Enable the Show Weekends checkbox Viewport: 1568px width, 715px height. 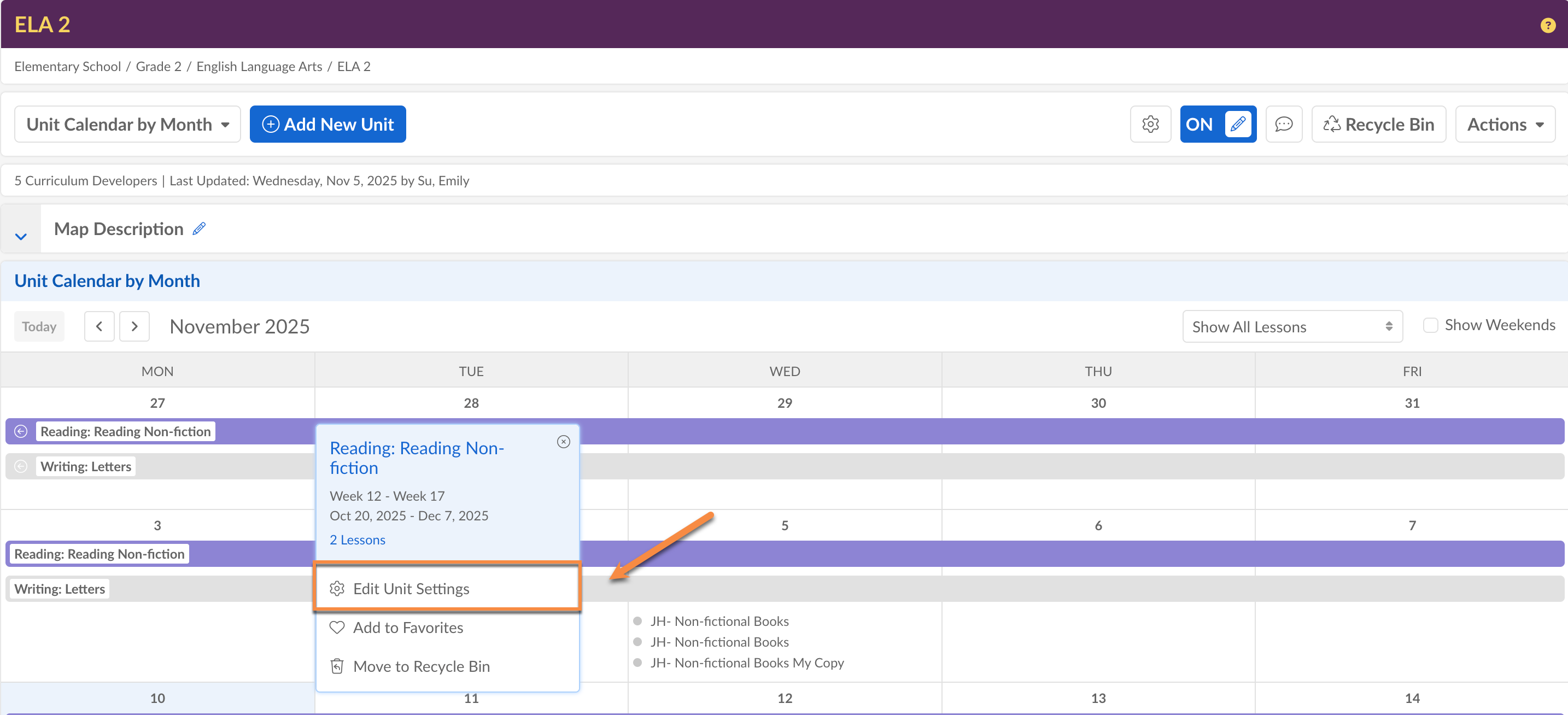[x=1430, y=325]
